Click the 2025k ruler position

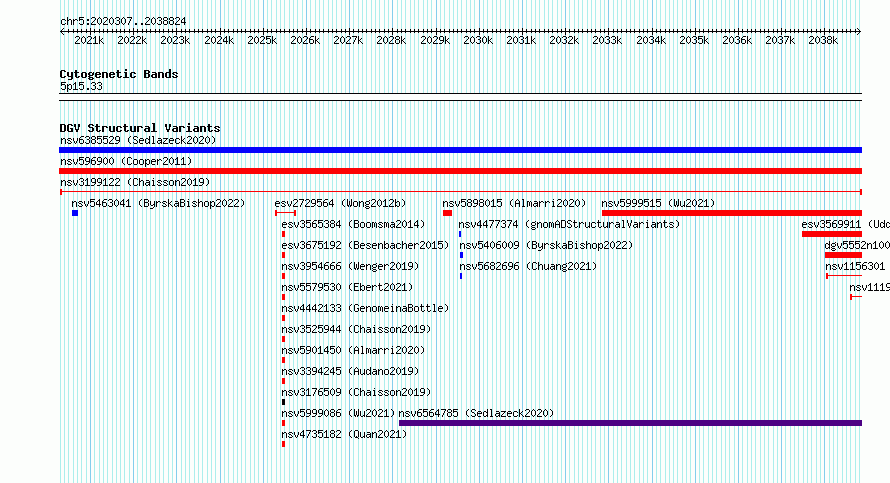tap(262, 40)
